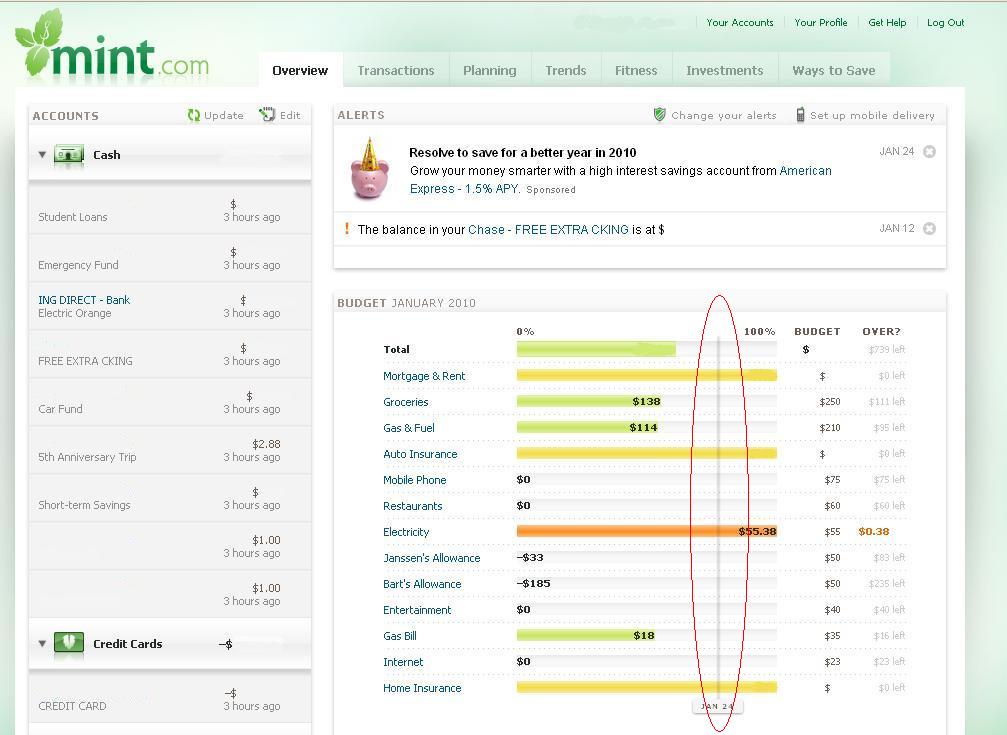Open the Mortgage & Rent budget category
The width and height of the screenshot is (1007, 735).
(424, 376)
